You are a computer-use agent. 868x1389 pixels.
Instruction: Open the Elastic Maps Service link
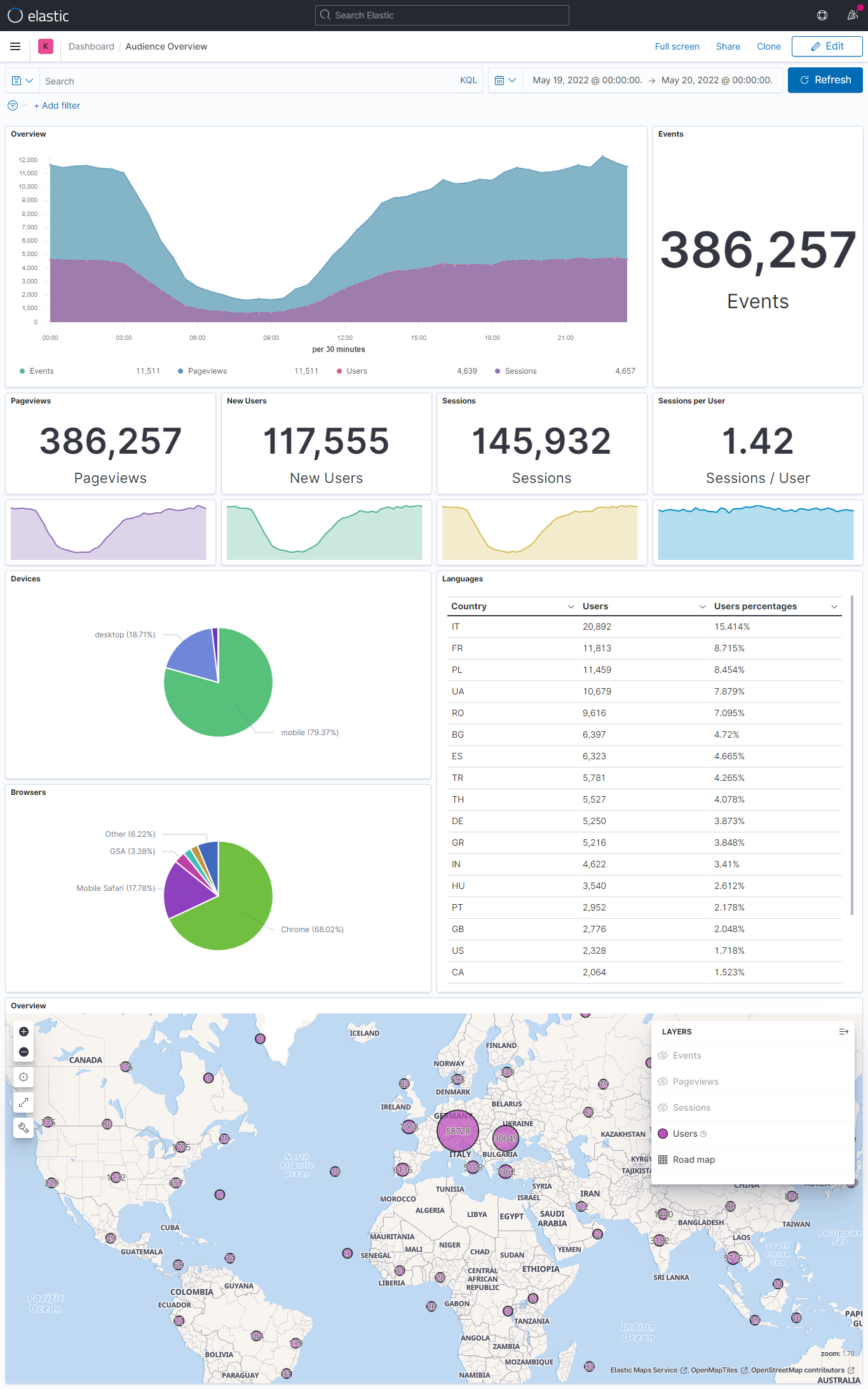(648, 1370)
